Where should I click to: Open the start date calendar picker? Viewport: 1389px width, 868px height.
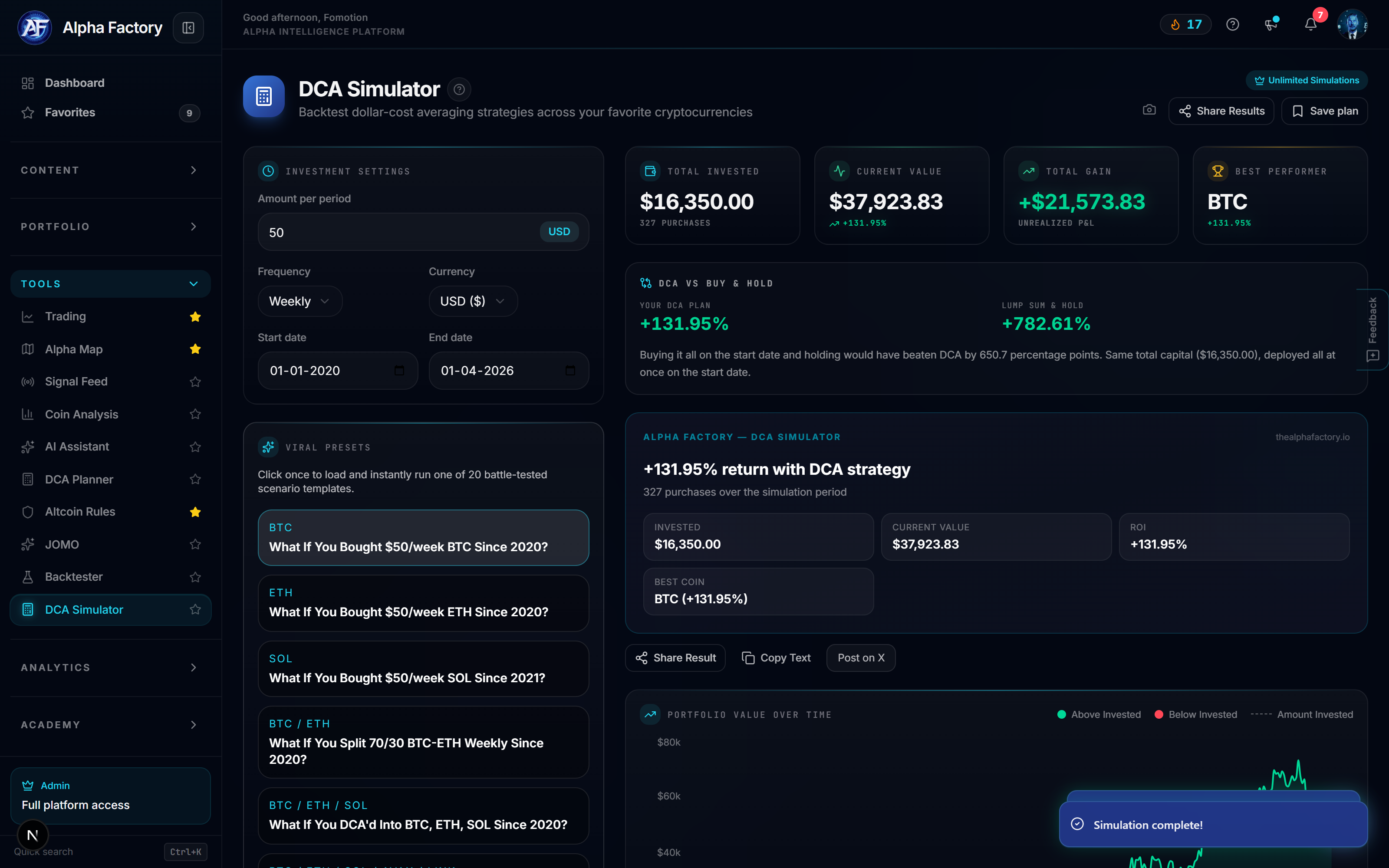399,371
